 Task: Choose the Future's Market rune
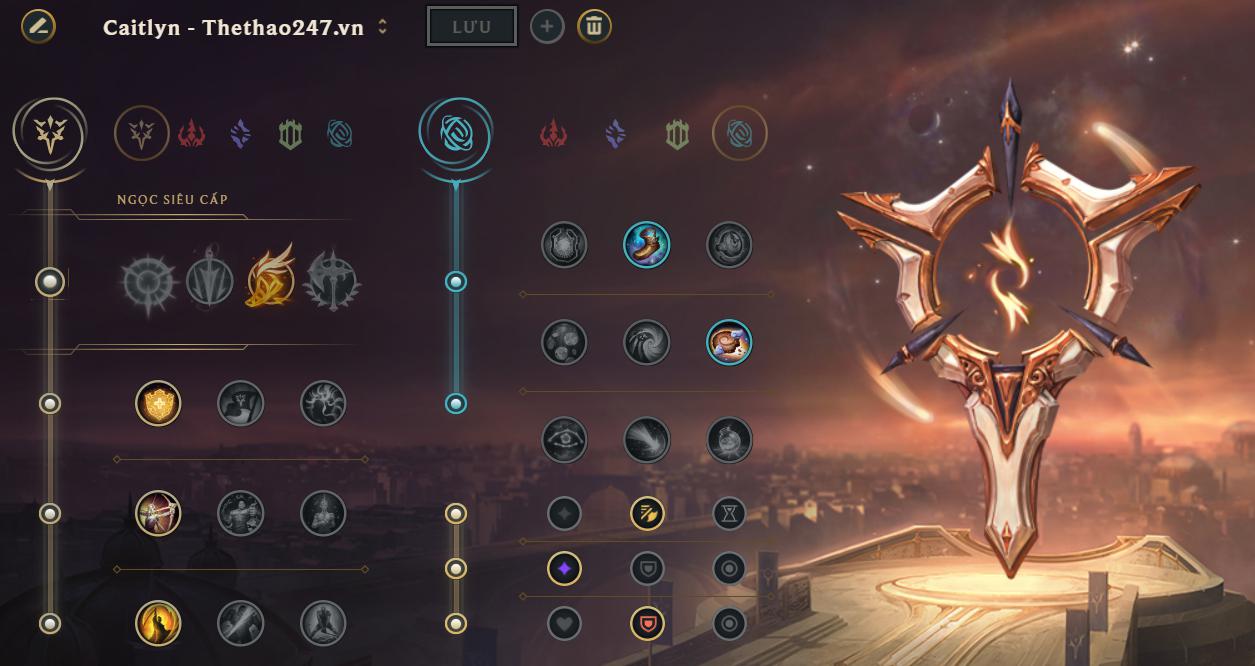(564, 342)
